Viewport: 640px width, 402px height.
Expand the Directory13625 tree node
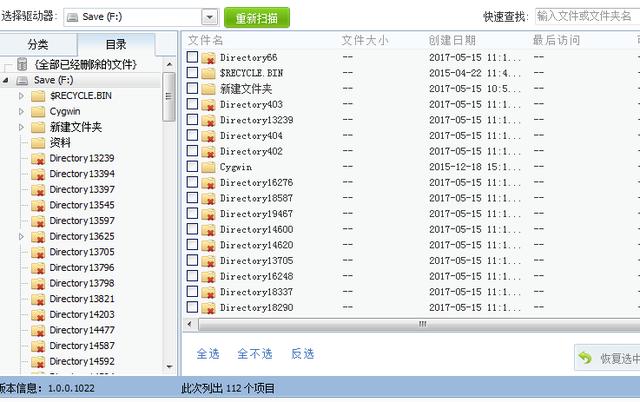click(x=22, y=236)
